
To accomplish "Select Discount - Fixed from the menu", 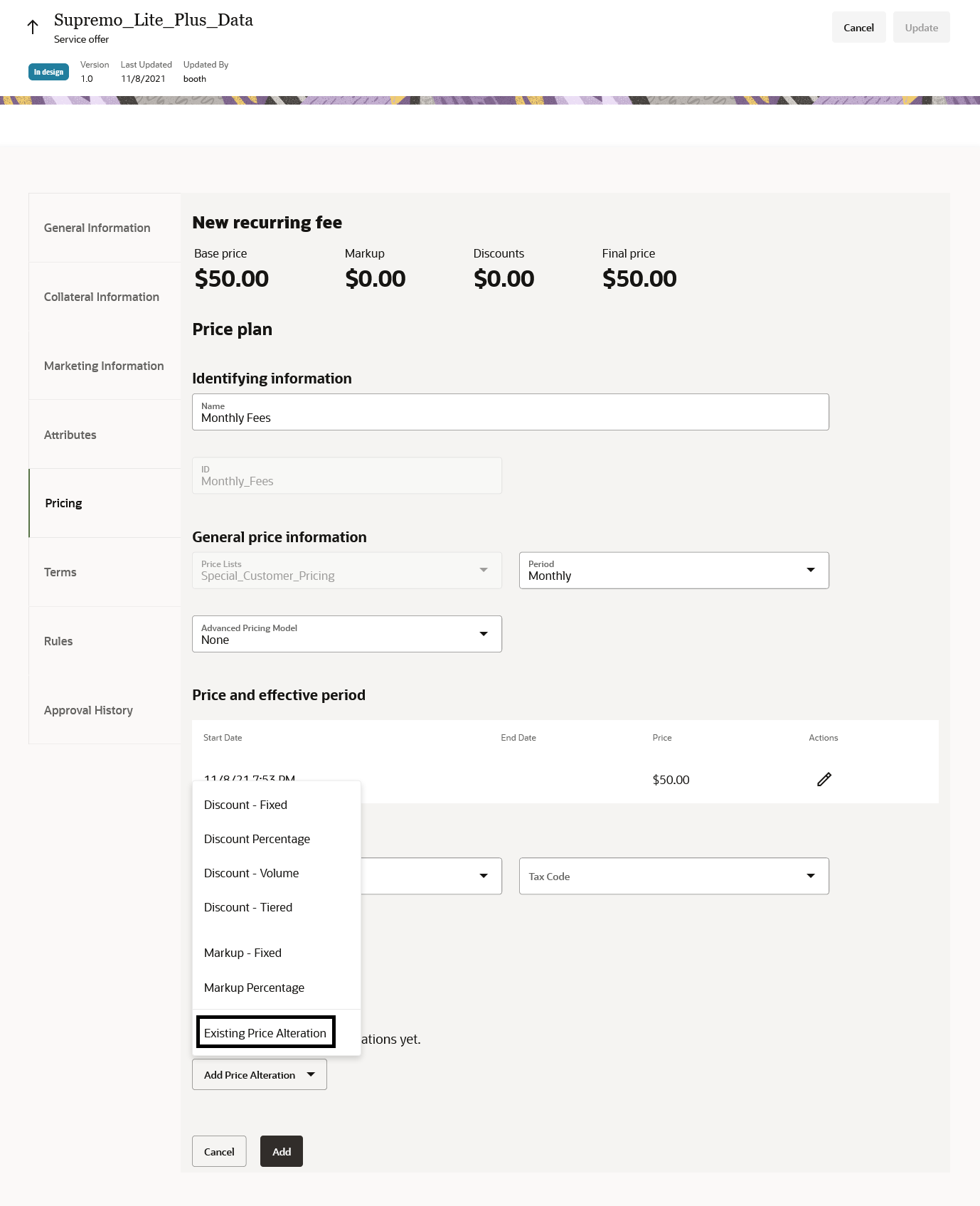I will pyautogui.click(x=245, y=805).
